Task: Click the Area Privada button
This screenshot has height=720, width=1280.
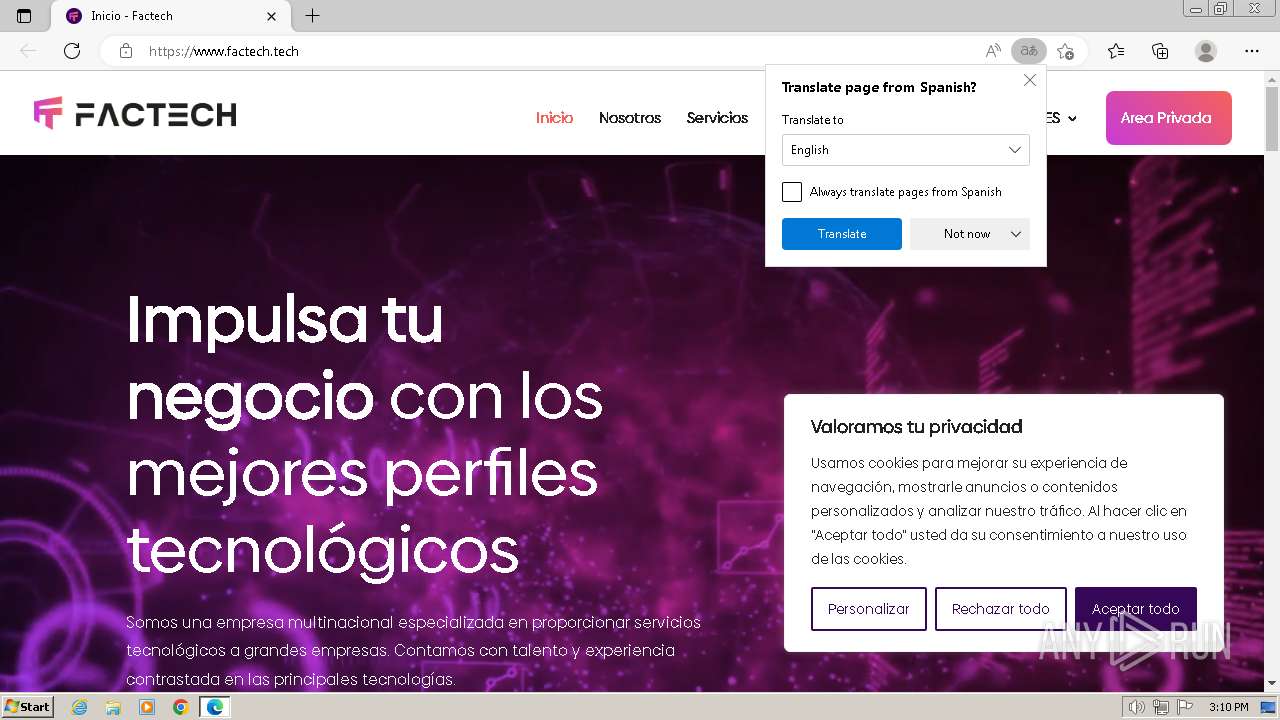Action: click(x=1169, y=118)
